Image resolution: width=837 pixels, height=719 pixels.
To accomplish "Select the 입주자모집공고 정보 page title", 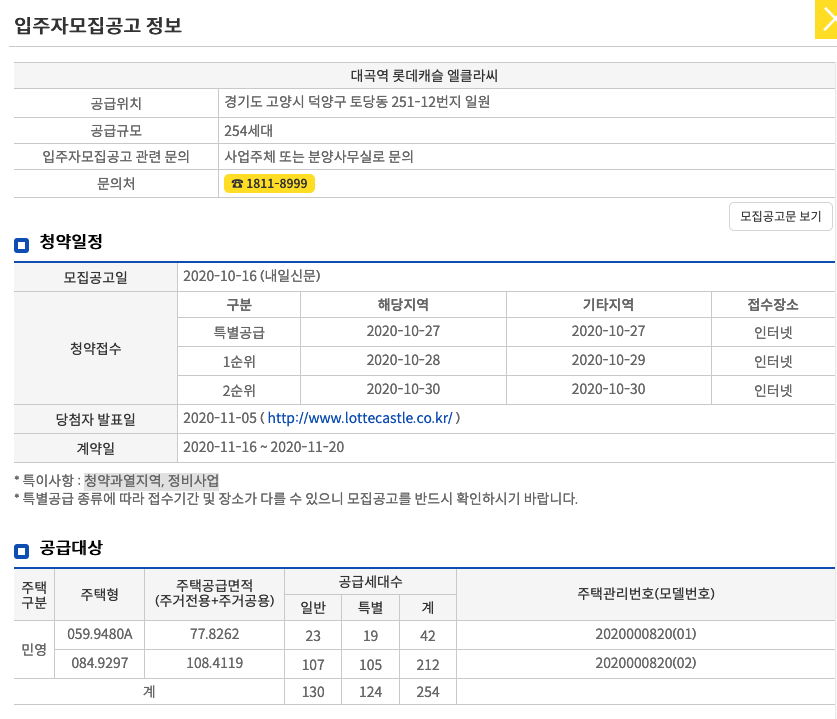I will tap(98, 25).
